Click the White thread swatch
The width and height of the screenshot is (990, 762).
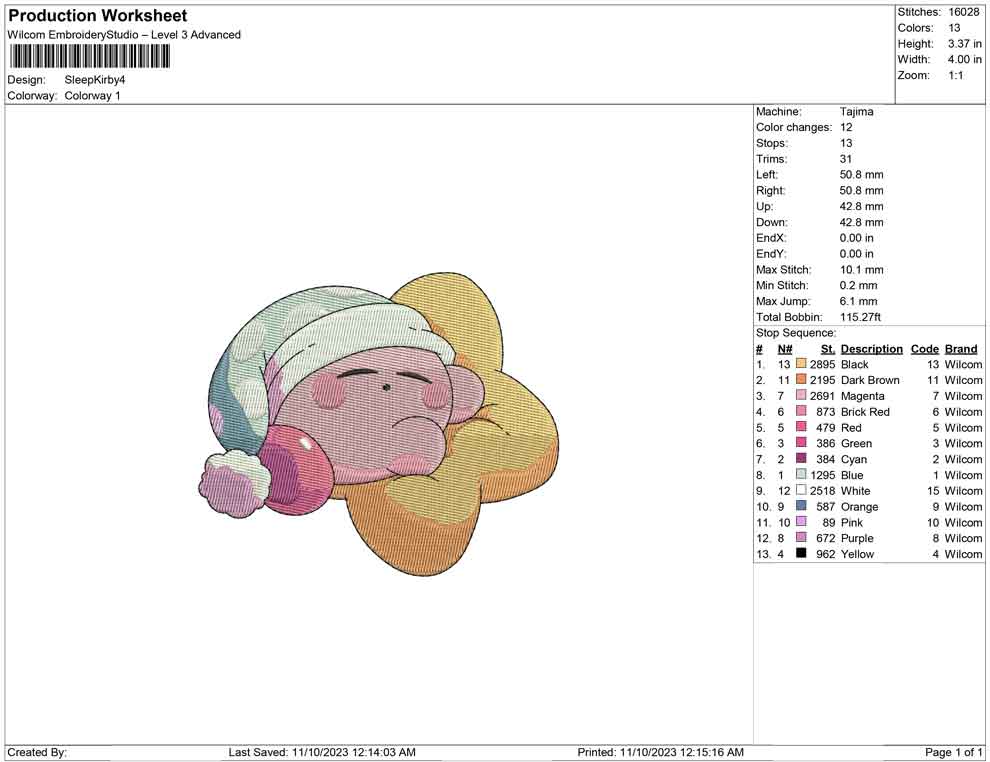tap(799, 490)
